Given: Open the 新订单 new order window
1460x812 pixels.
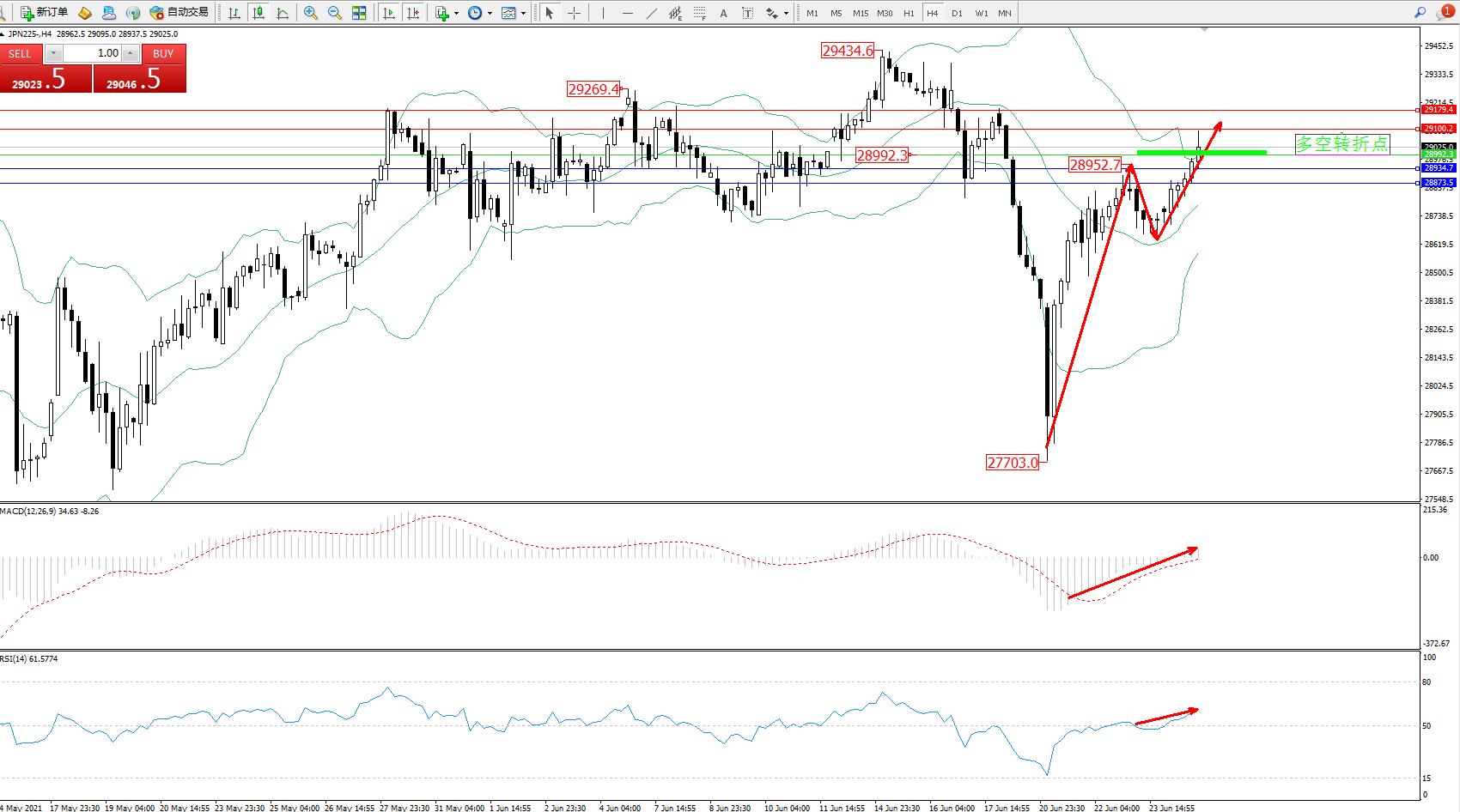Looking at the screenshot, I should tap(45, 12).
